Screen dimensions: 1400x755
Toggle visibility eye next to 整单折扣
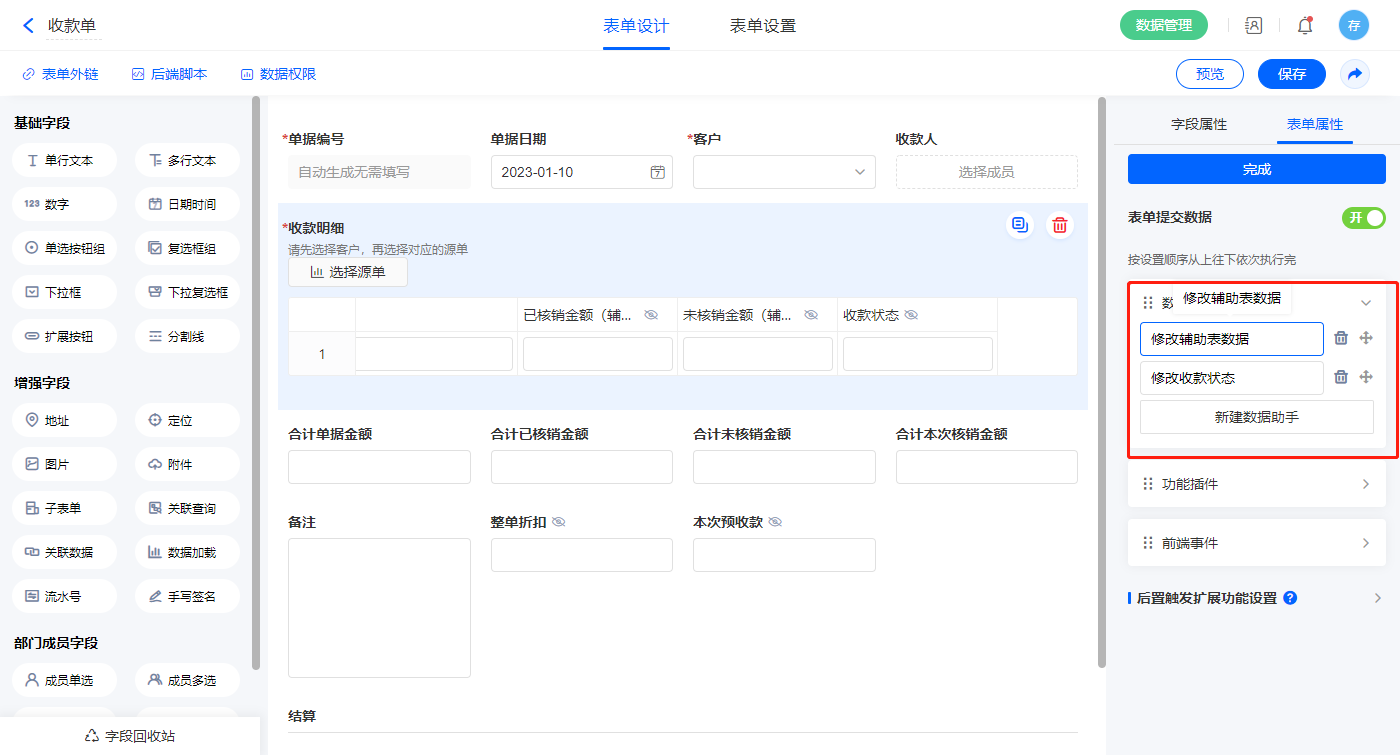coord(559,522)
